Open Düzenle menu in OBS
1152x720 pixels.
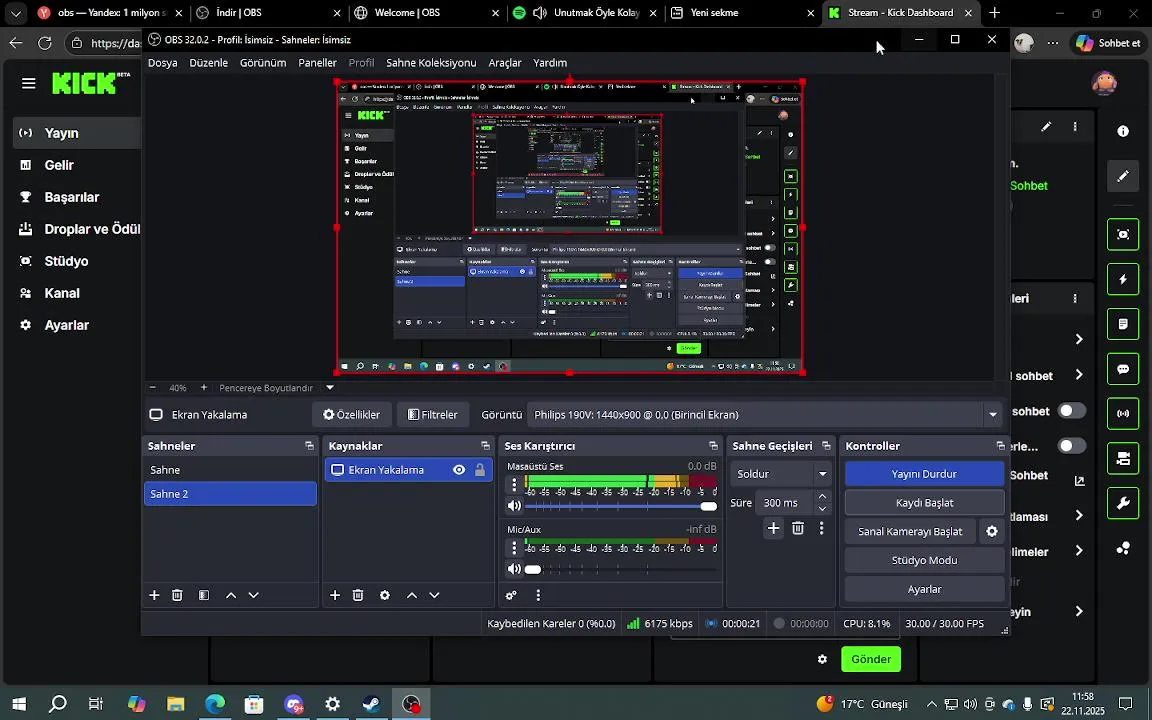(209, 62)
